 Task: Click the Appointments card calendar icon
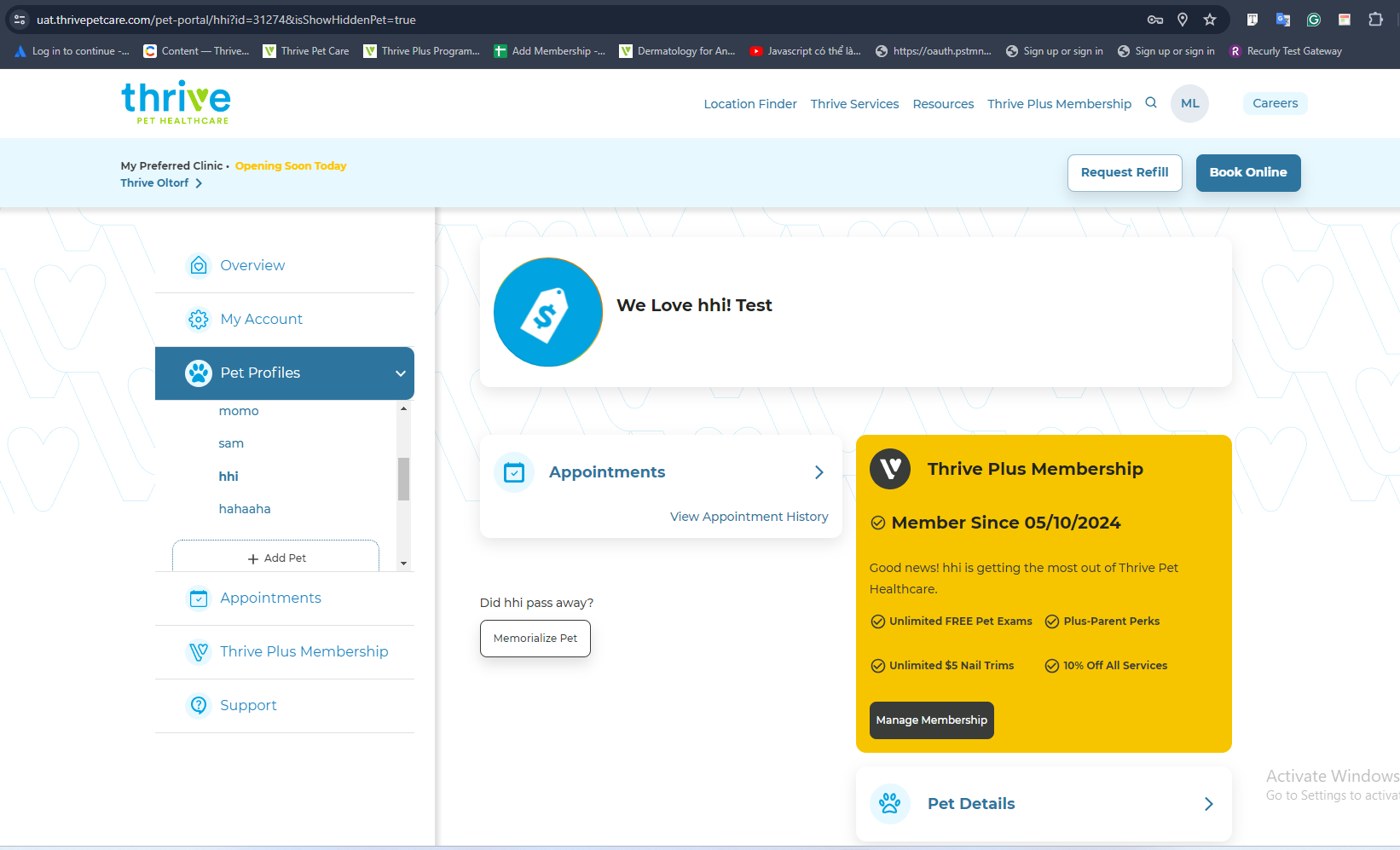(x=514, y=472)
